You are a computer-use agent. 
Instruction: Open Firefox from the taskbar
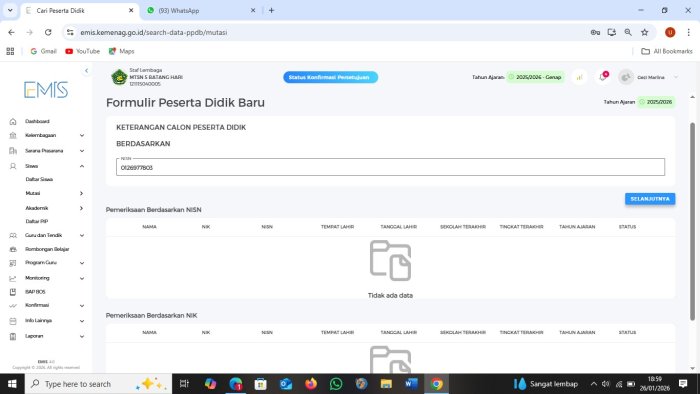pos(311,384)
